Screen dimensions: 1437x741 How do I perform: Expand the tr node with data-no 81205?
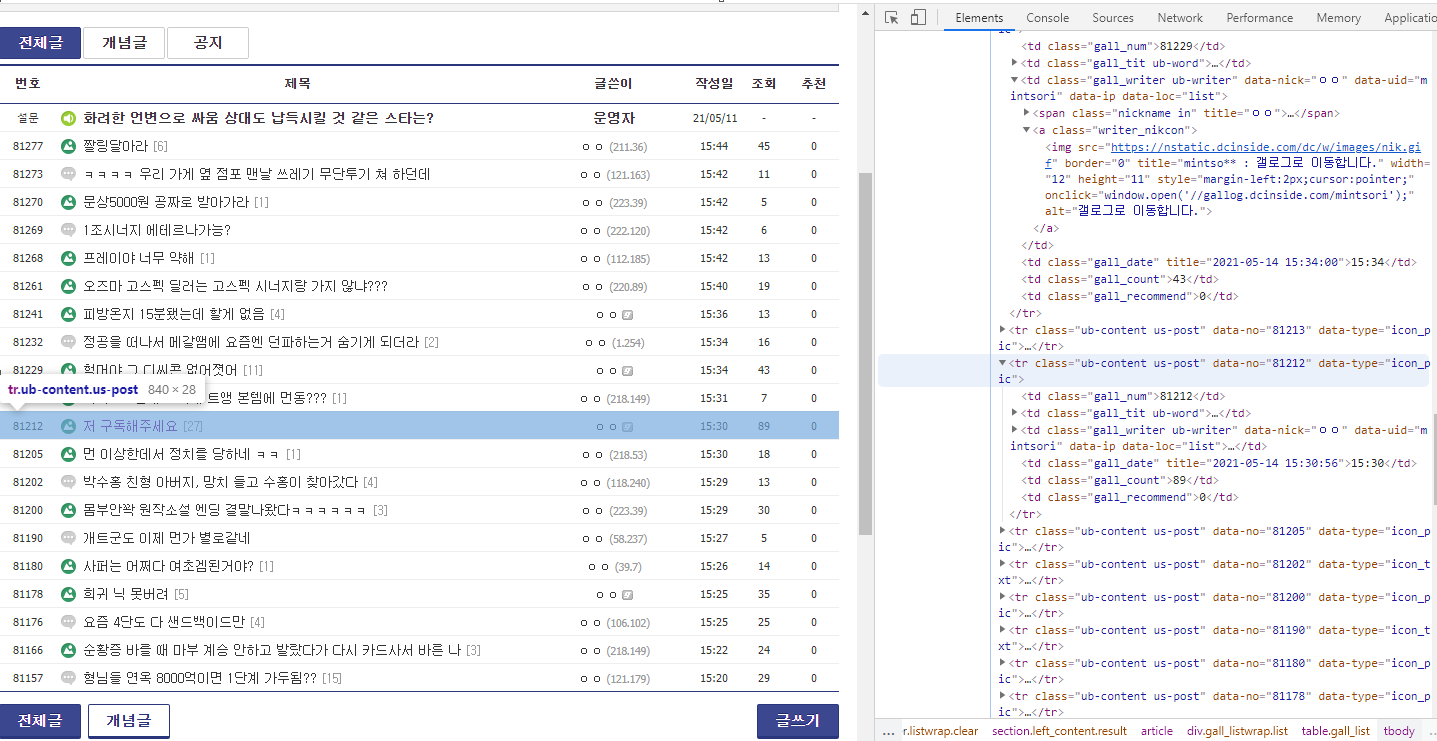(1003, 531)
